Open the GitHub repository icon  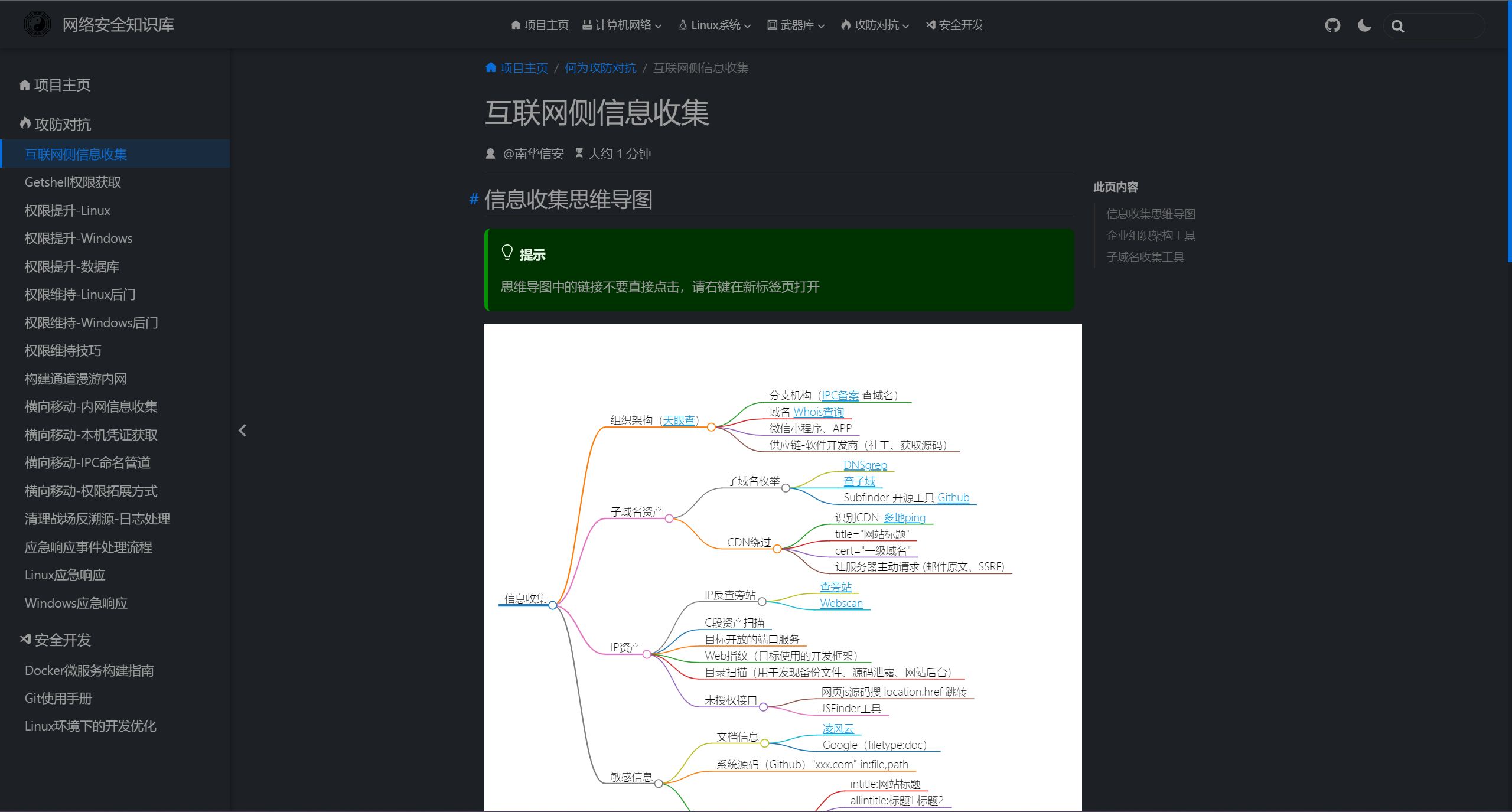[1332, 25]
